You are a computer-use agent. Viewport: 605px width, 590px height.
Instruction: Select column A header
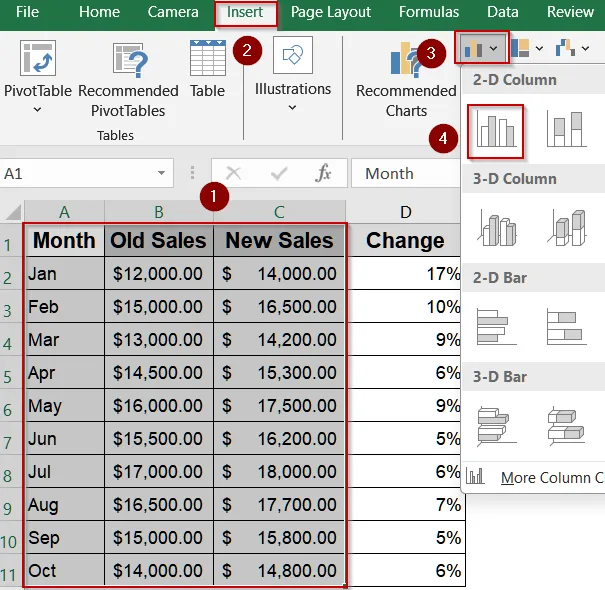click(x=64, y=212)
